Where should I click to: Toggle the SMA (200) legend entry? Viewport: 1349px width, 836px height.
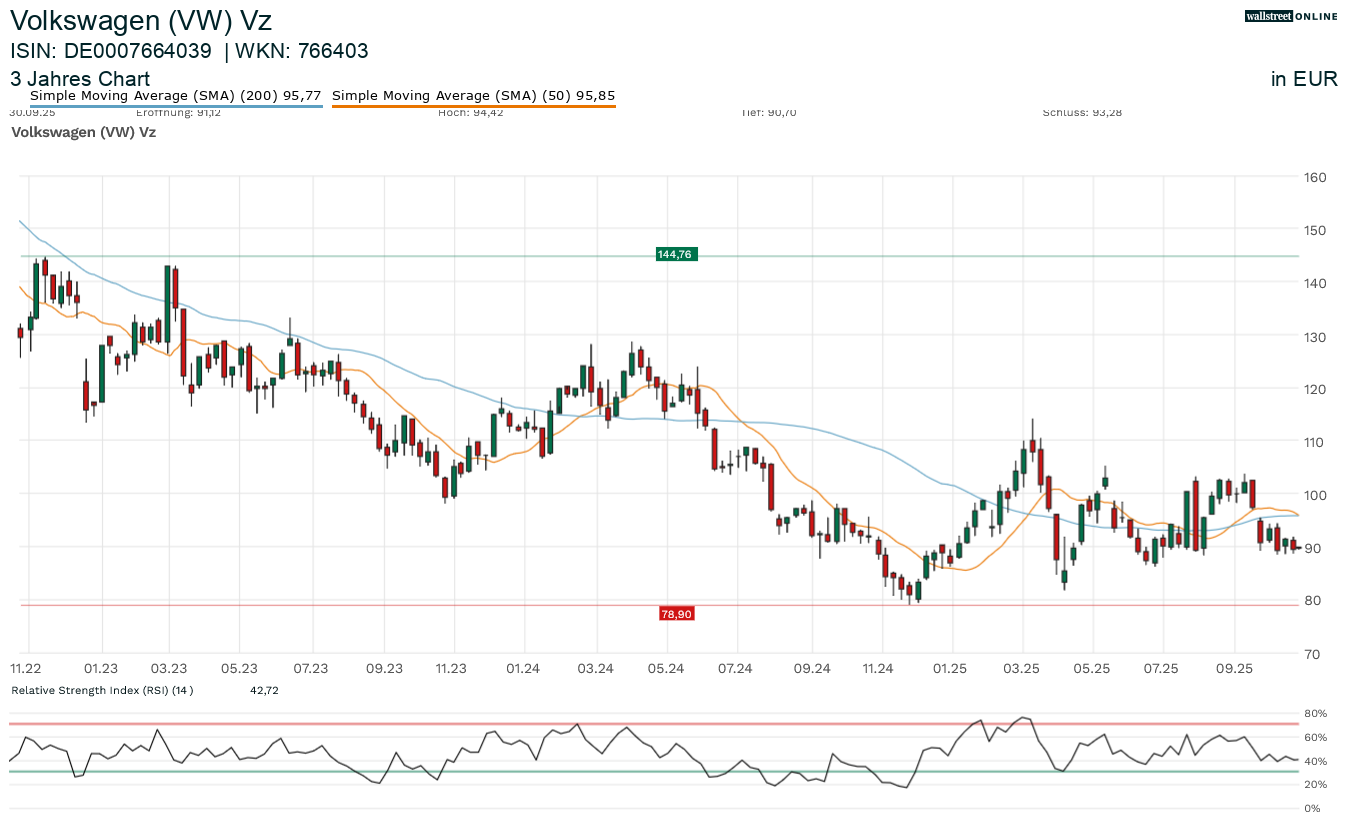click(176, 96)
